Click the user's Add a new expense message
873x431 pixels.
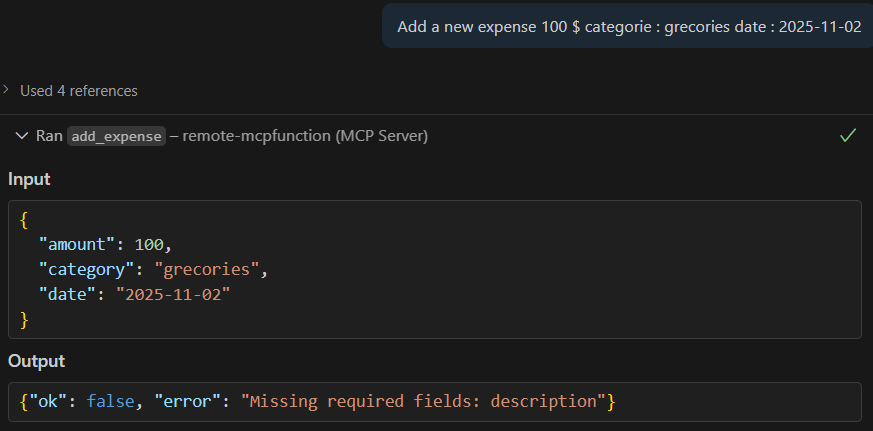pos(629,27)
